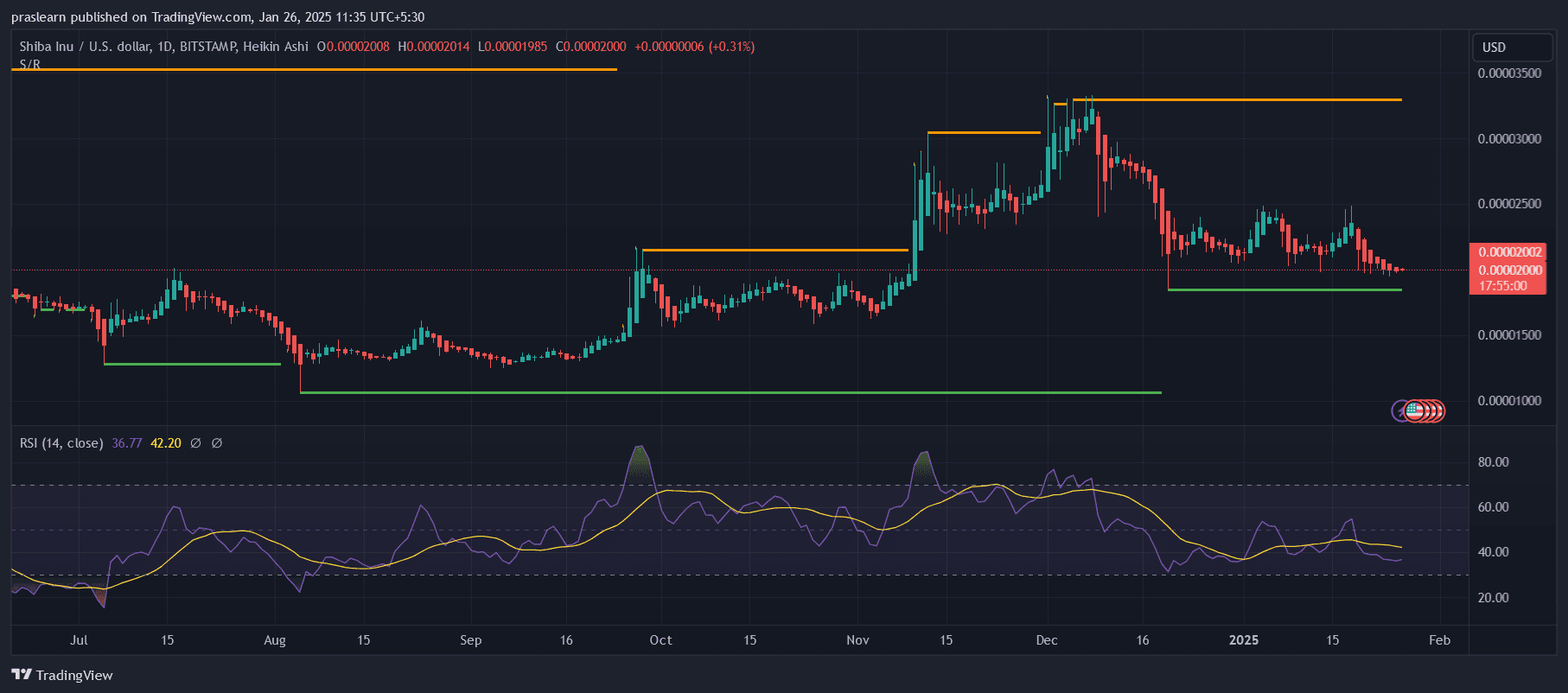Click the +0.00000006 (+0.31%) change value

click(x=695, y=47)
